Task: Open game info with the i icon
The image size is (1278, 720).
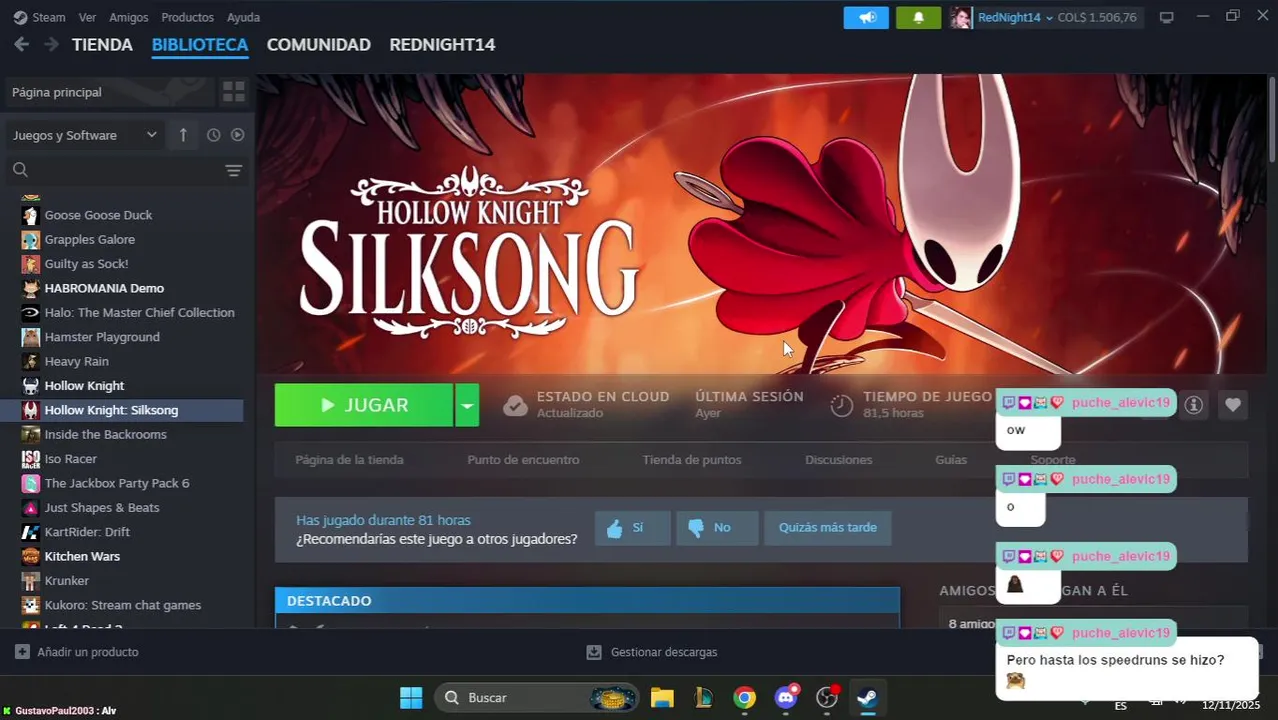Action: coord(1193,405)
